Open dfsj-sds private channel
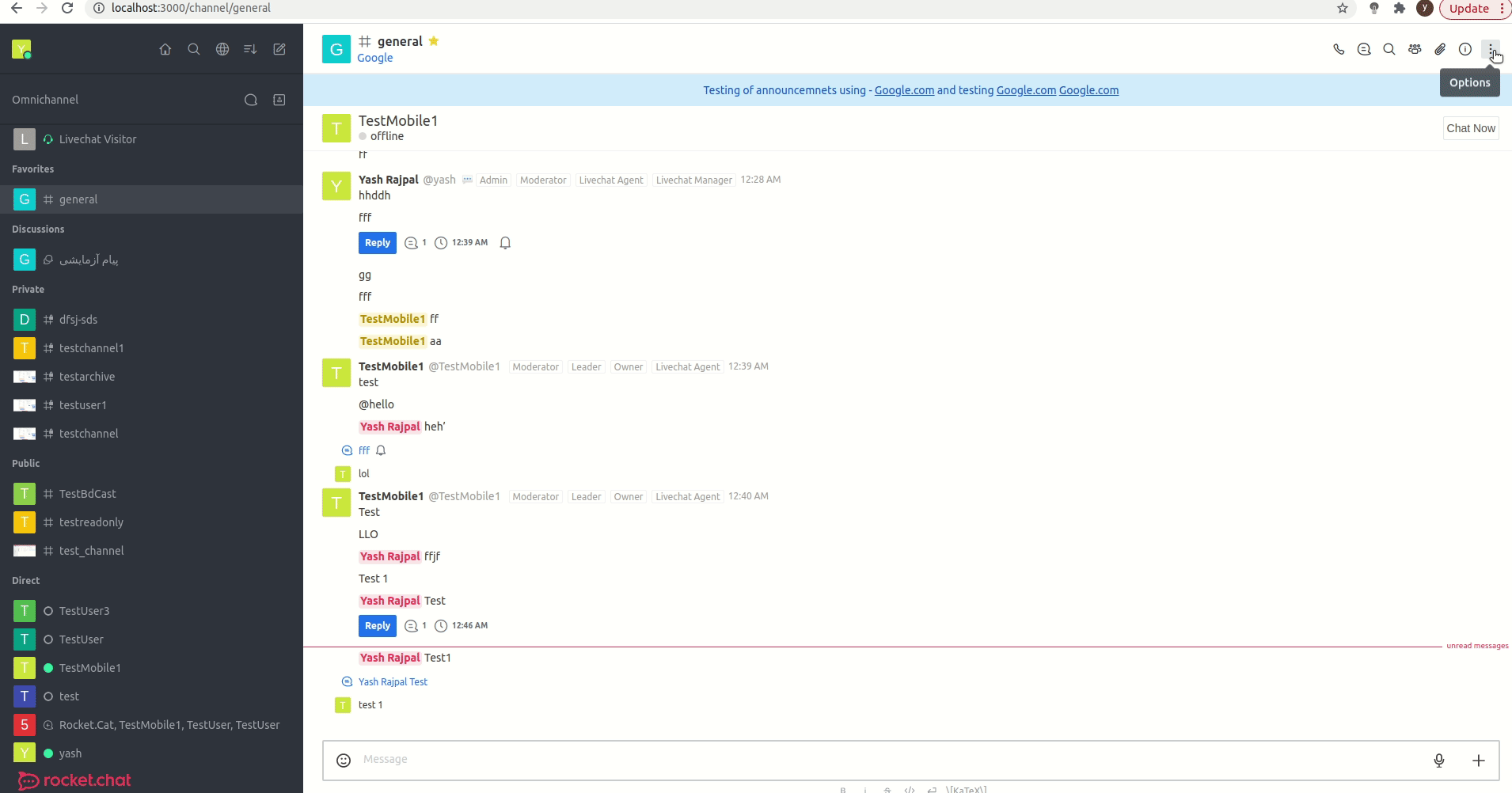 point(151,320)
